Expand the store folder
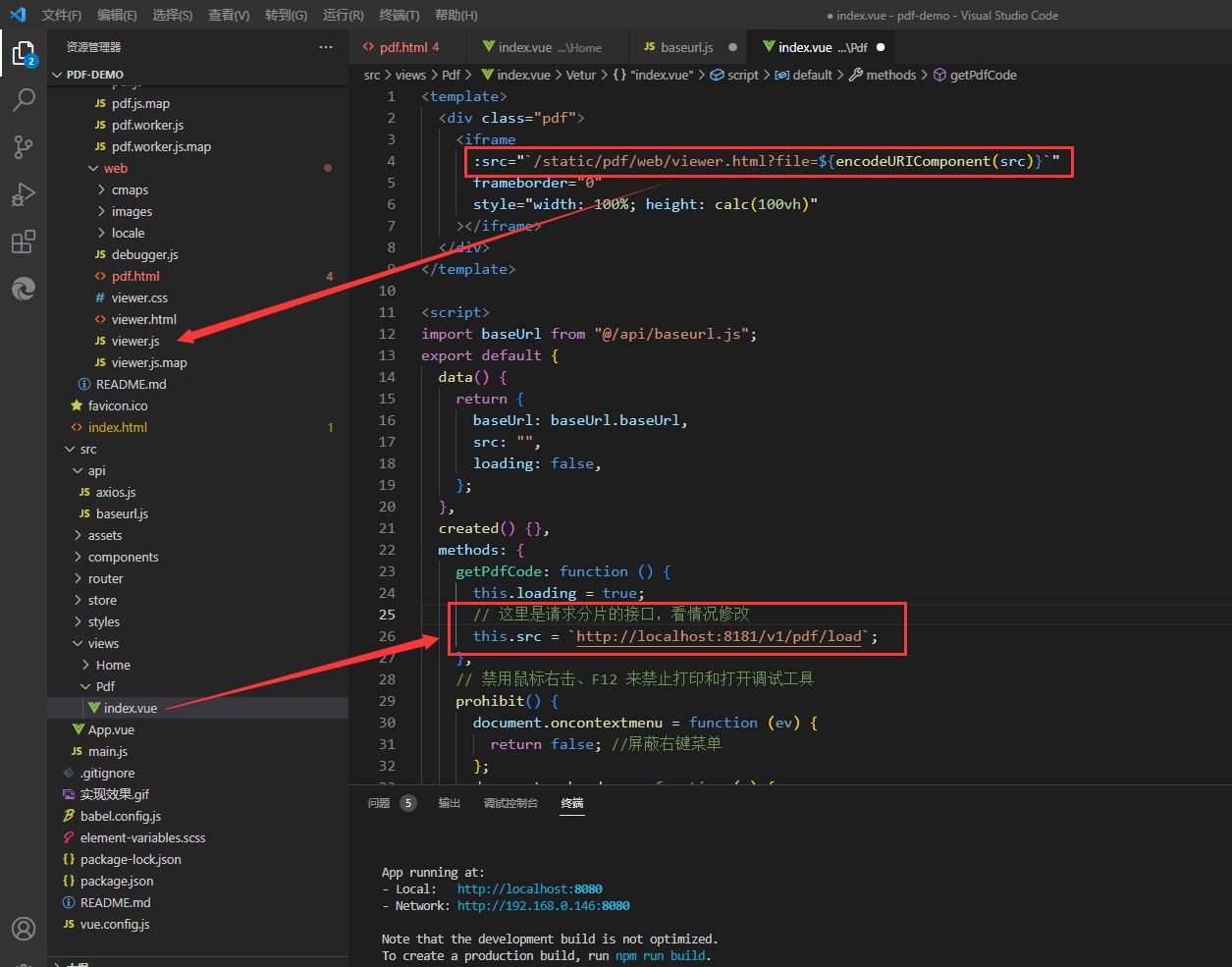 (197, 600)
